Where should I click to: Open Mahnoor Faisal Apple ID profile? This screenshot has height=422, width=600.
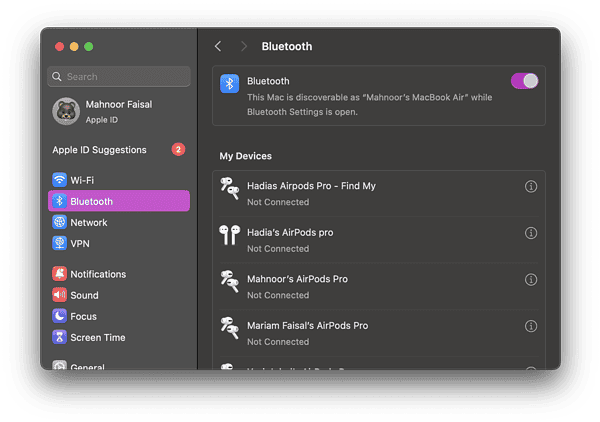pyautogui.click(x=118, y=111)
